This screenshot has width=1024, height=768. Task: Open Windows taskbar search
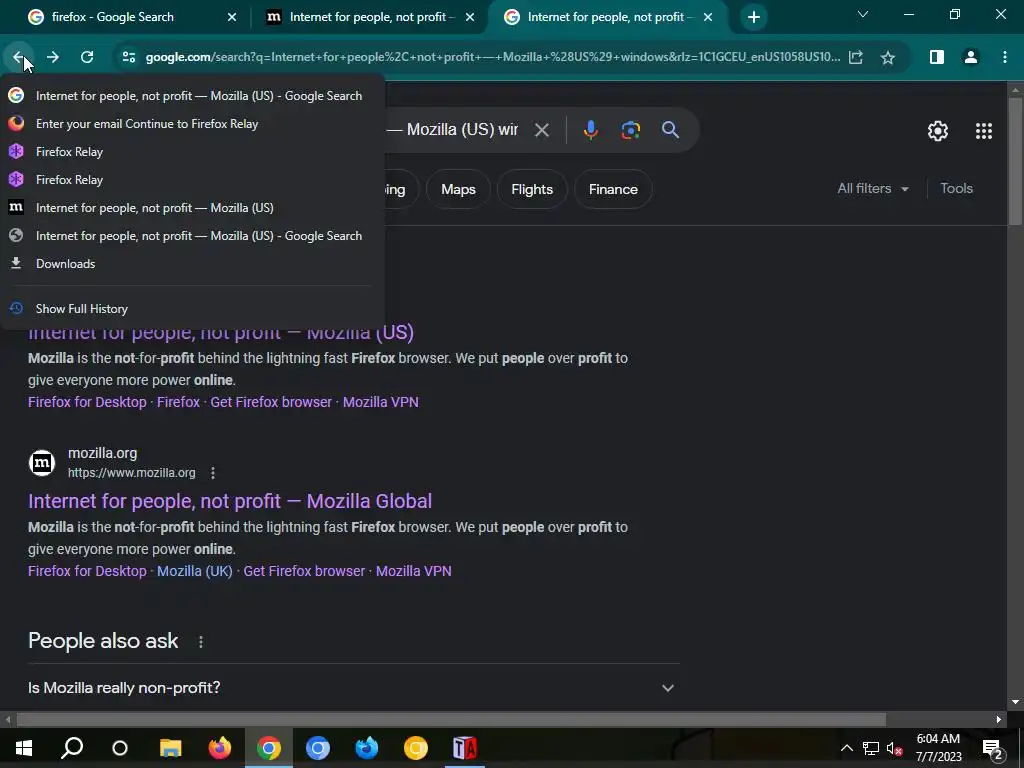pyautogui.click(x=72, y=748)
